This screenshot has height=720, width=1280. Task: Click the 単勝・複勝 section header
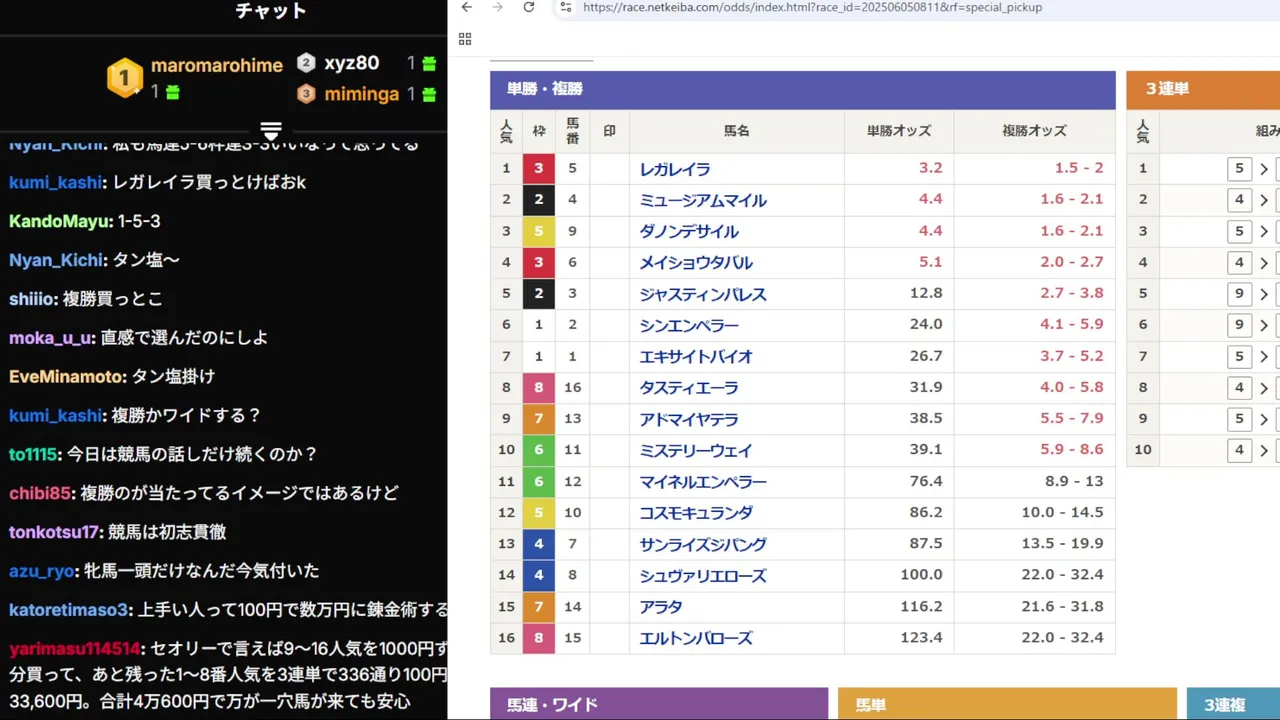pyautogui.click(x=803, y=89)
